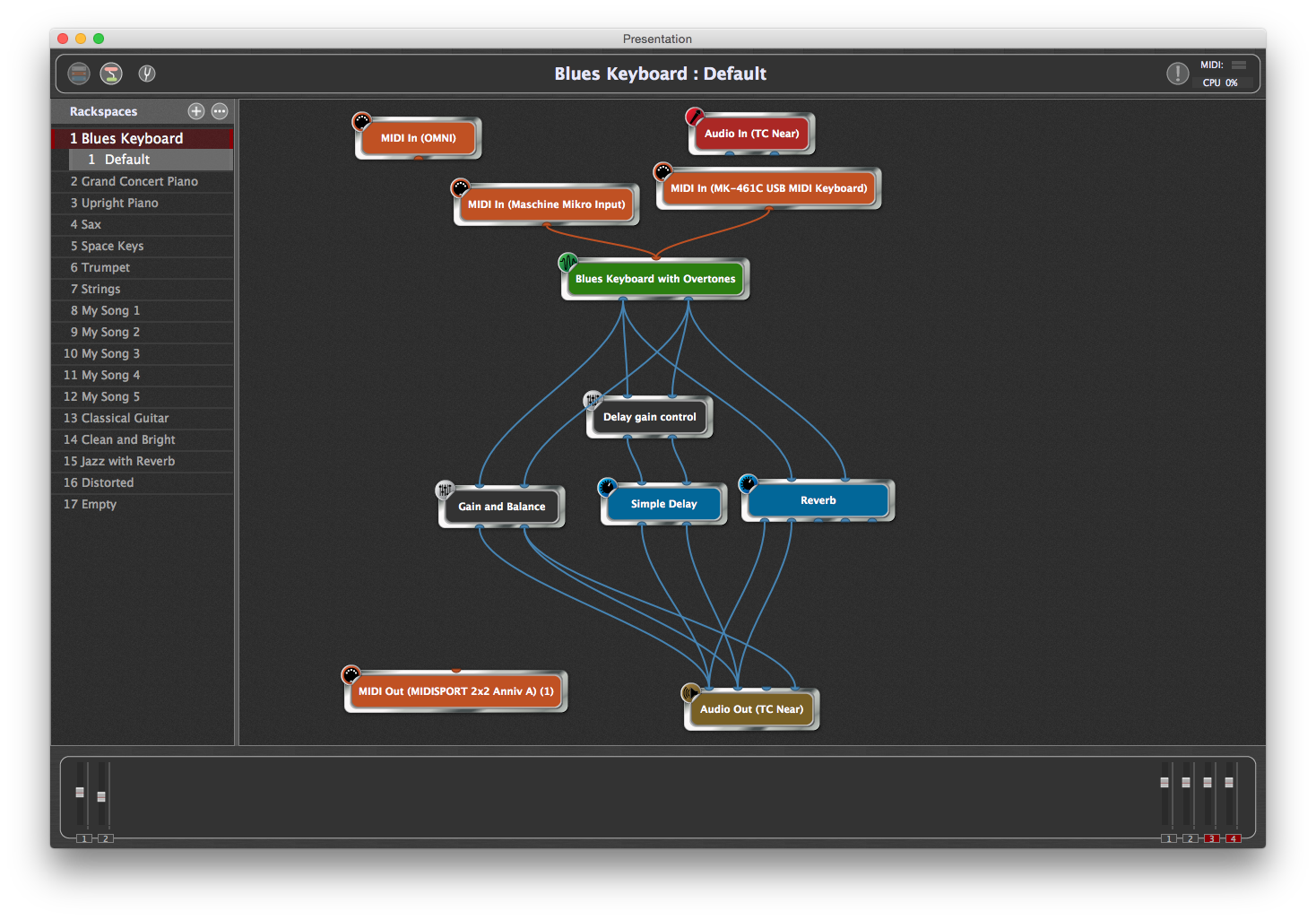Add a new rackspace with plus icon
The width and height of the screenshot is (1316, 920).
point(196,111)
